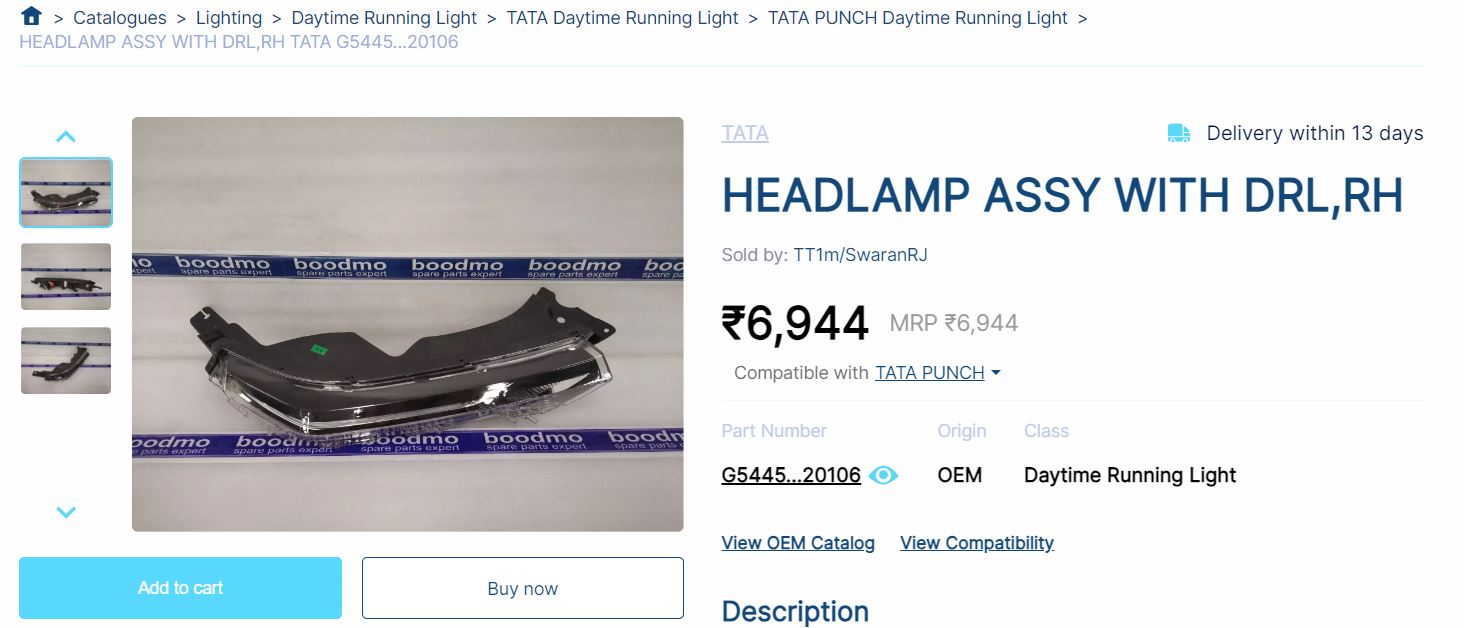Open the TATA brand link
Viewport: 1464px width, 628px height.
coord(745,133)
